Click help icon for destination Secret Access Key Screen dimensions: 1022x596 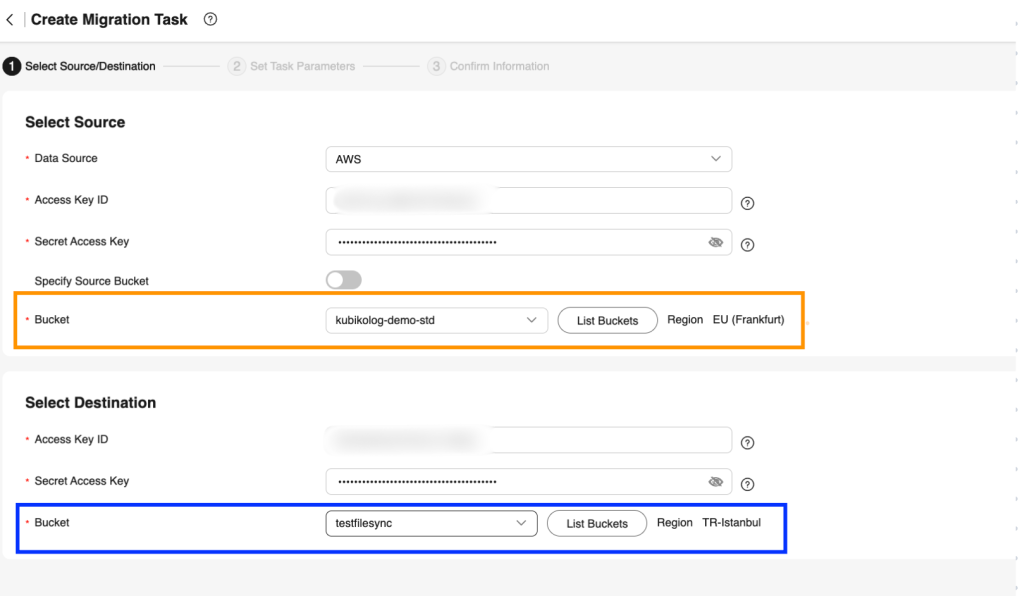tap(747, 485)
